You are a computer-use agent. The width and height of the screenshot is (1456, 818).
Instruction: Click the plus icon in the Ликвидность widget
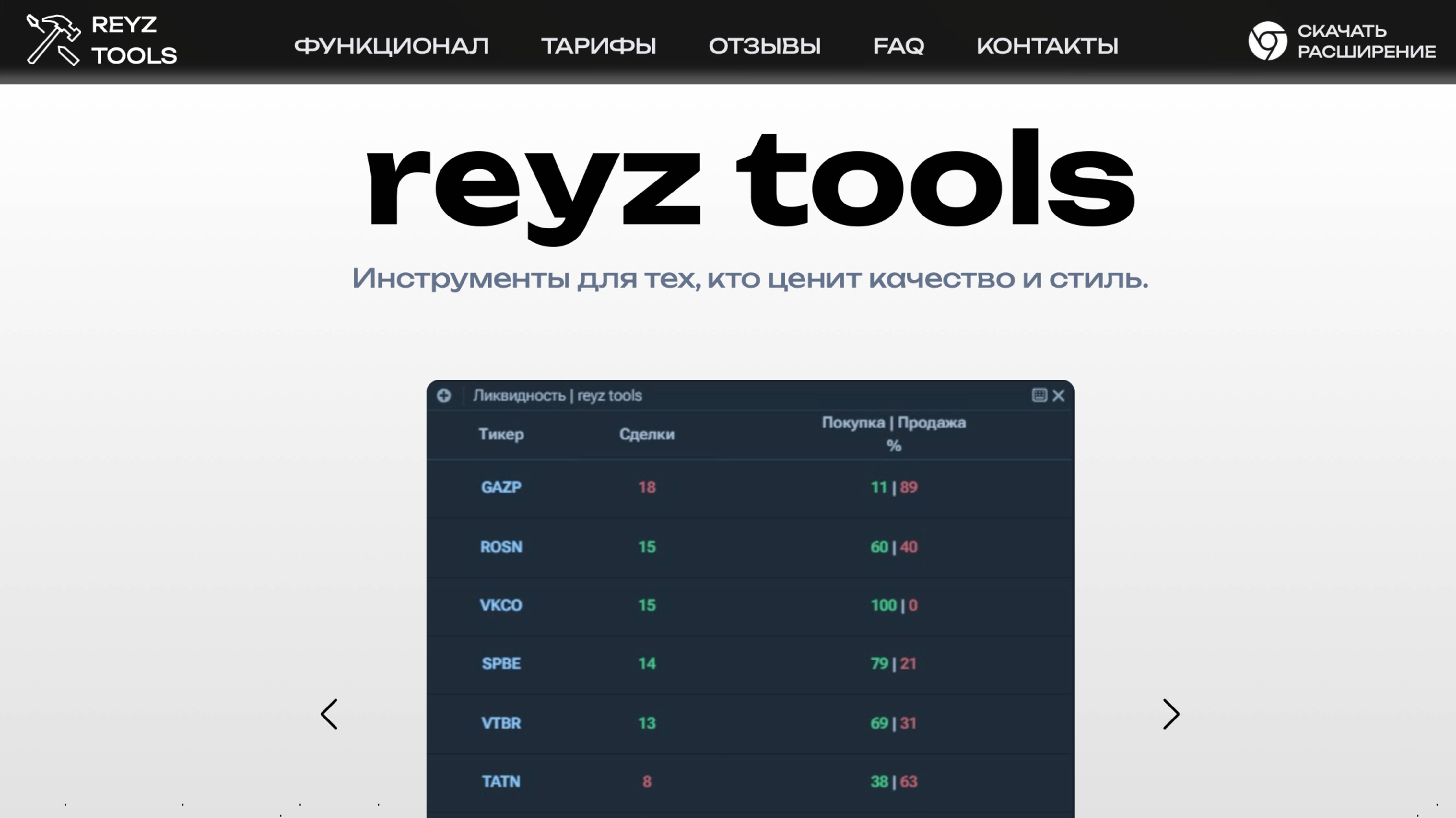click(x=444, y=395)
